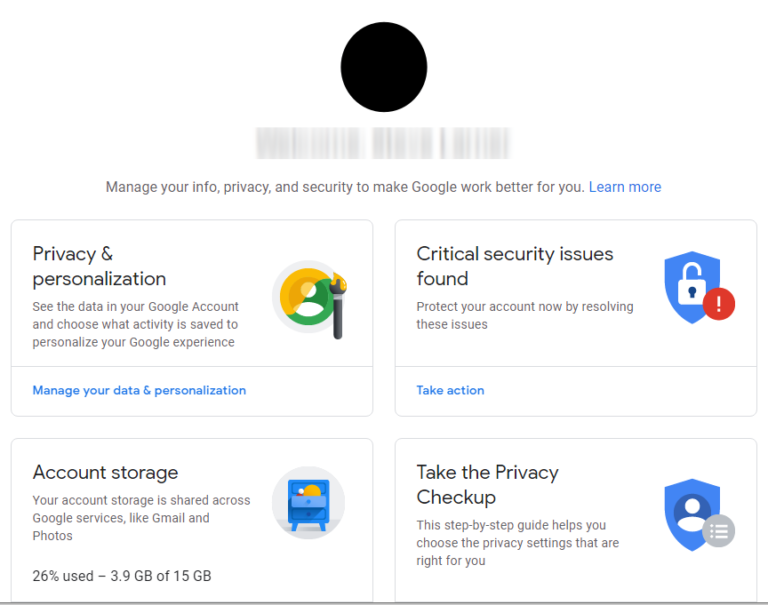Click 'Protect your account now by resolving' text
The height and width of the screenshot is (605, 768).
tap(525, 307)
